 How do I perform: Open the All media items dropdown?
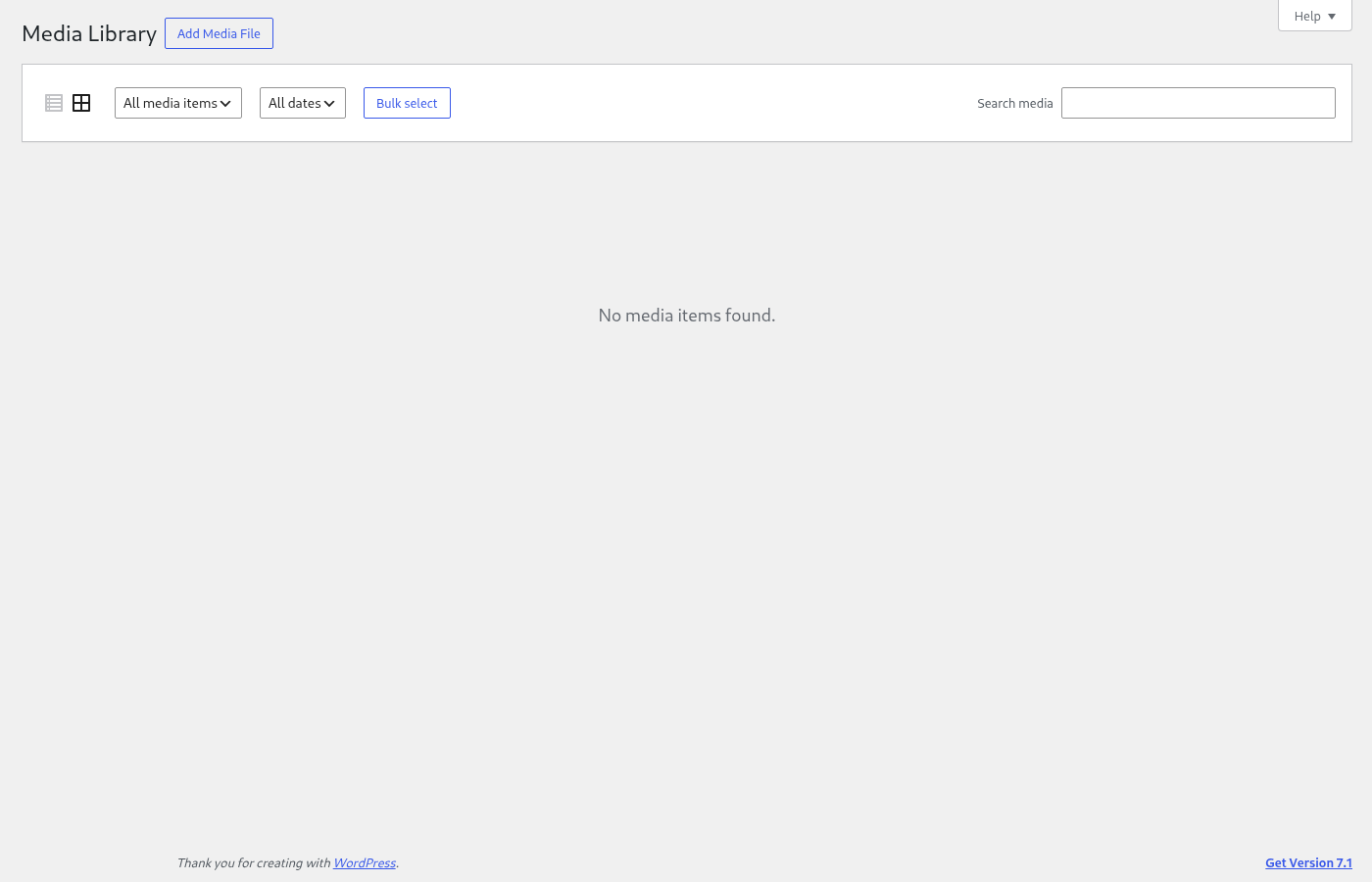point(178,103)
